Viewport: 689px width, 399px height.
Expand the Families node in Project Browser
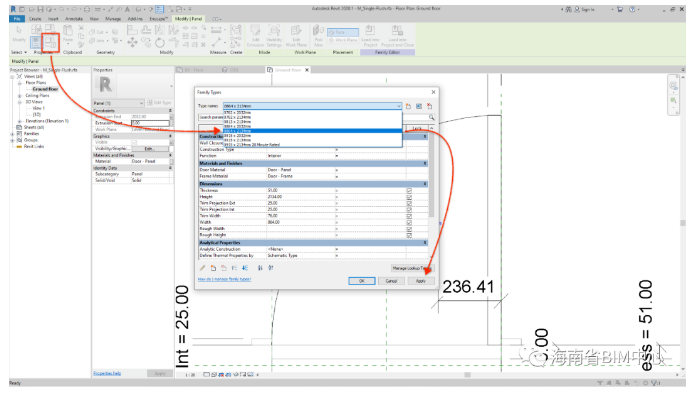pos(12,134)
